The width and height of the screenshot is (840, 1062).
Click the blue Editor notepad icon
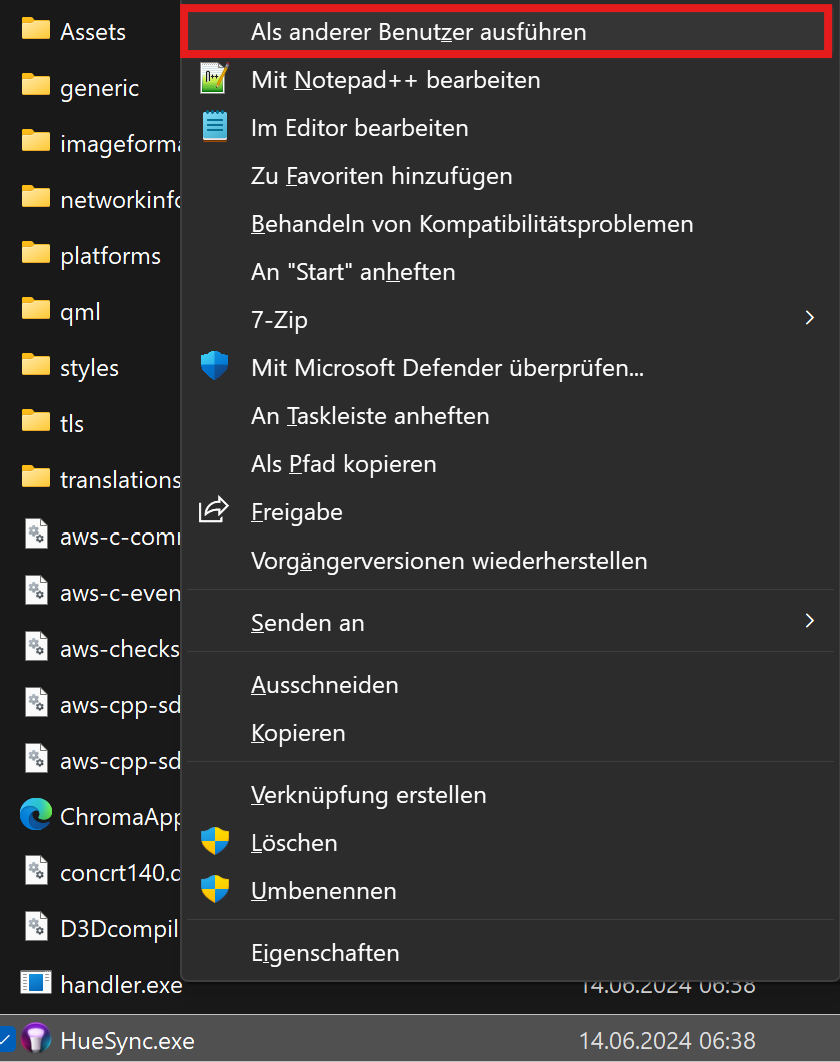click(215, 127)
